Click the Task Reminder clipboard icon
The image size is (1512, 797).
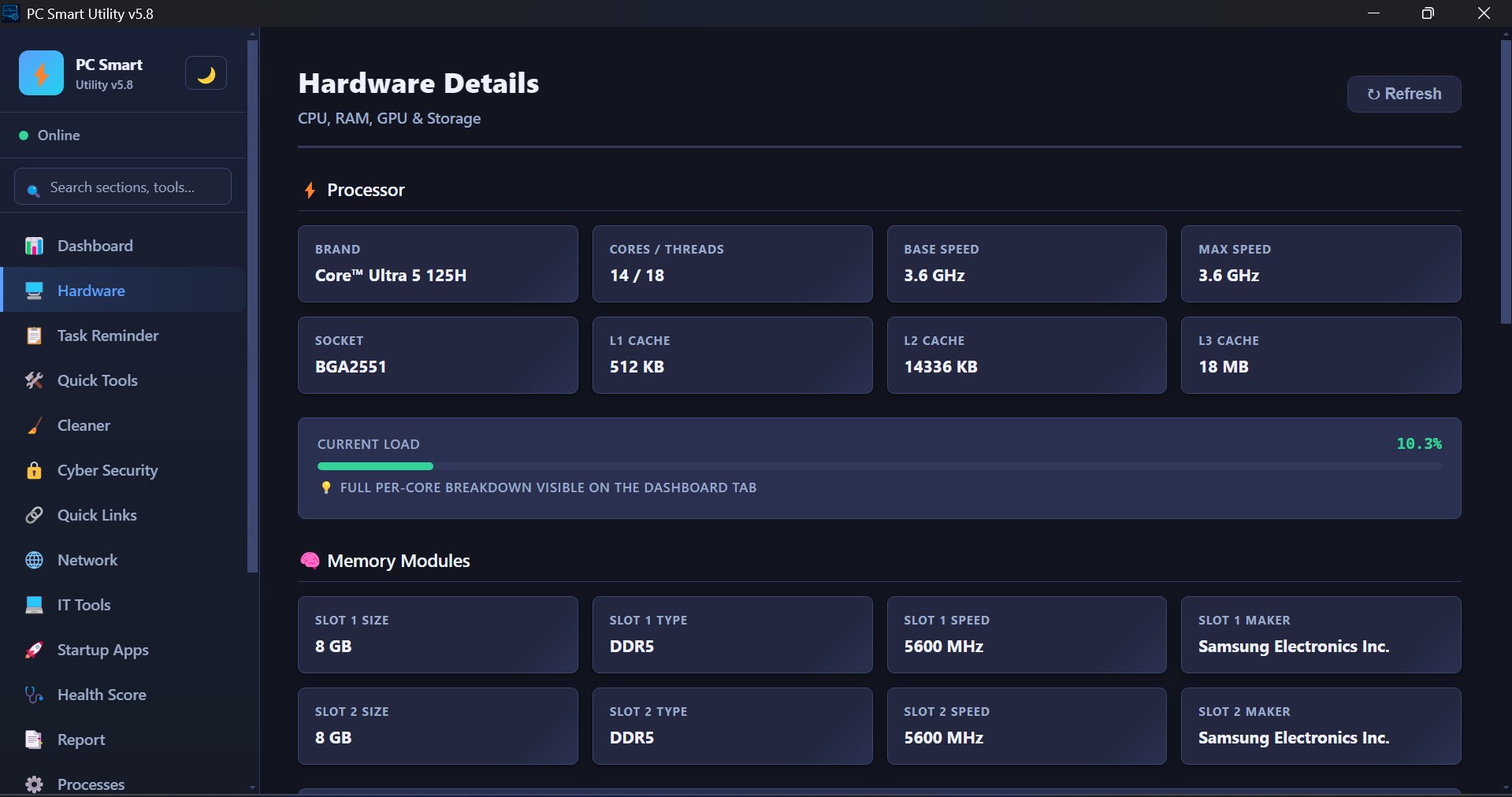[x=34, y=336]
